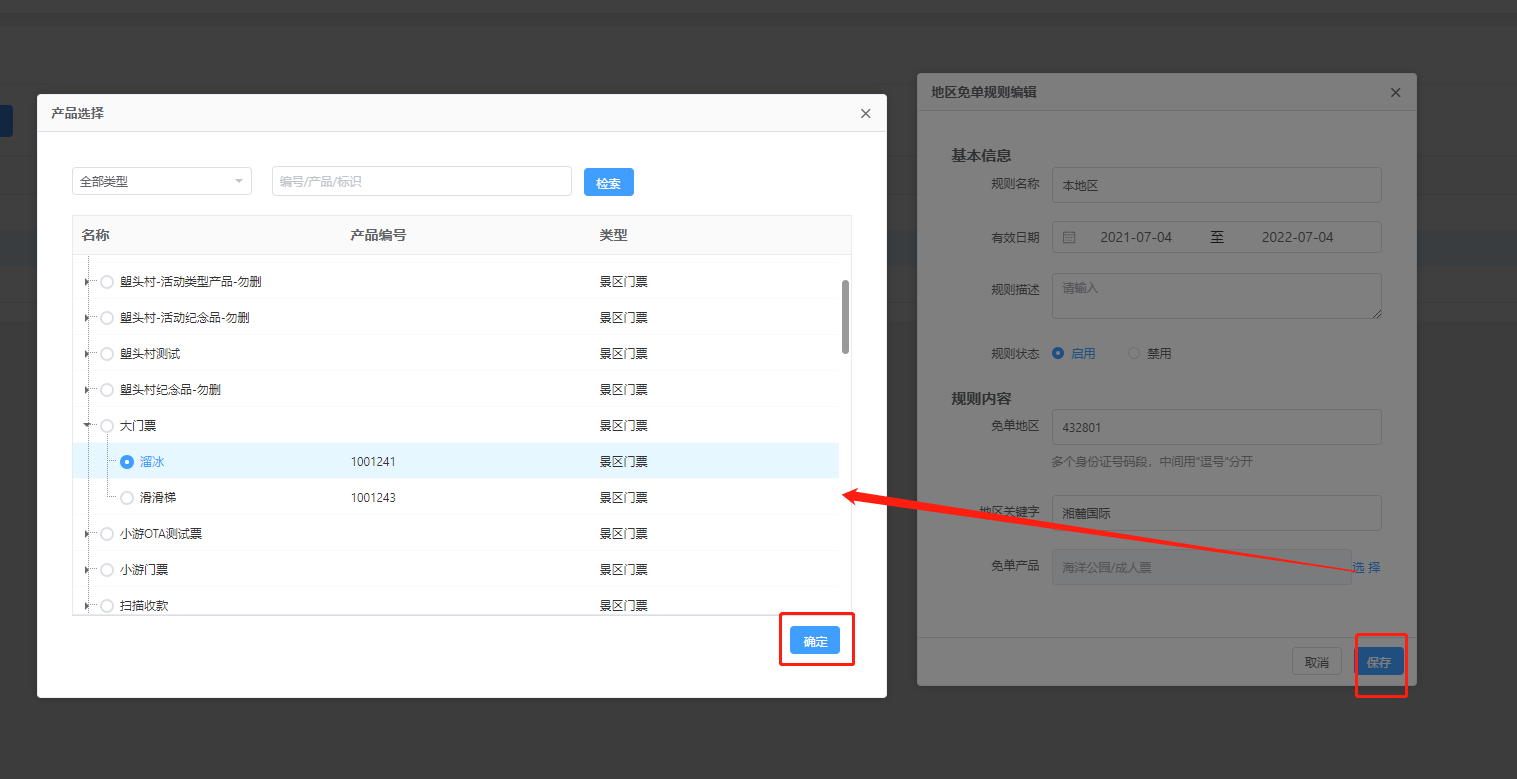1517x779 pixels.
Task: Click the 选择 link beside 免单产品
Action: (1367, 567)
